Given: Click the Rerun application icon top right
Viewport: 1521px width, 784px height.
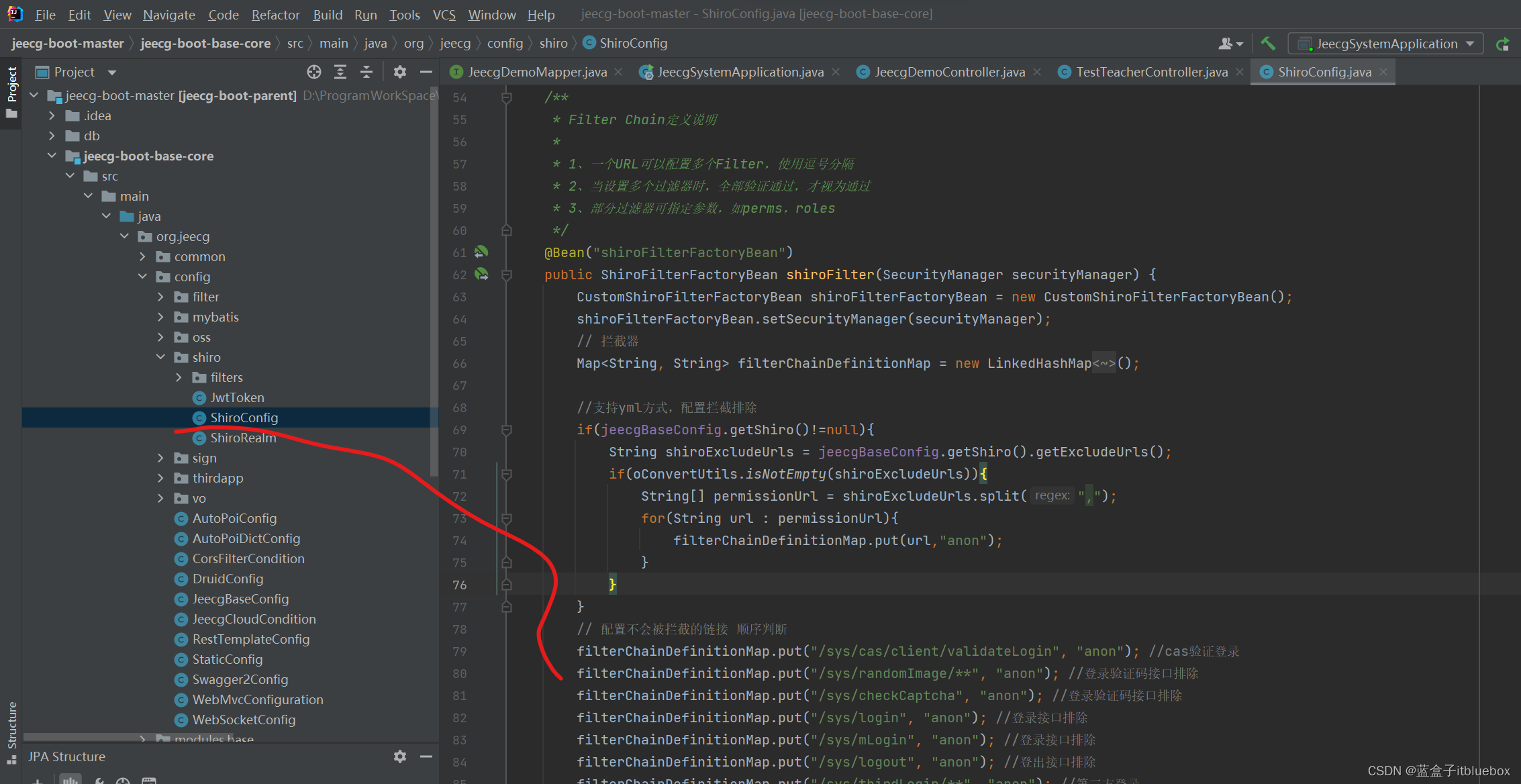Looking at the screenshot, I should click(1504, 43).
